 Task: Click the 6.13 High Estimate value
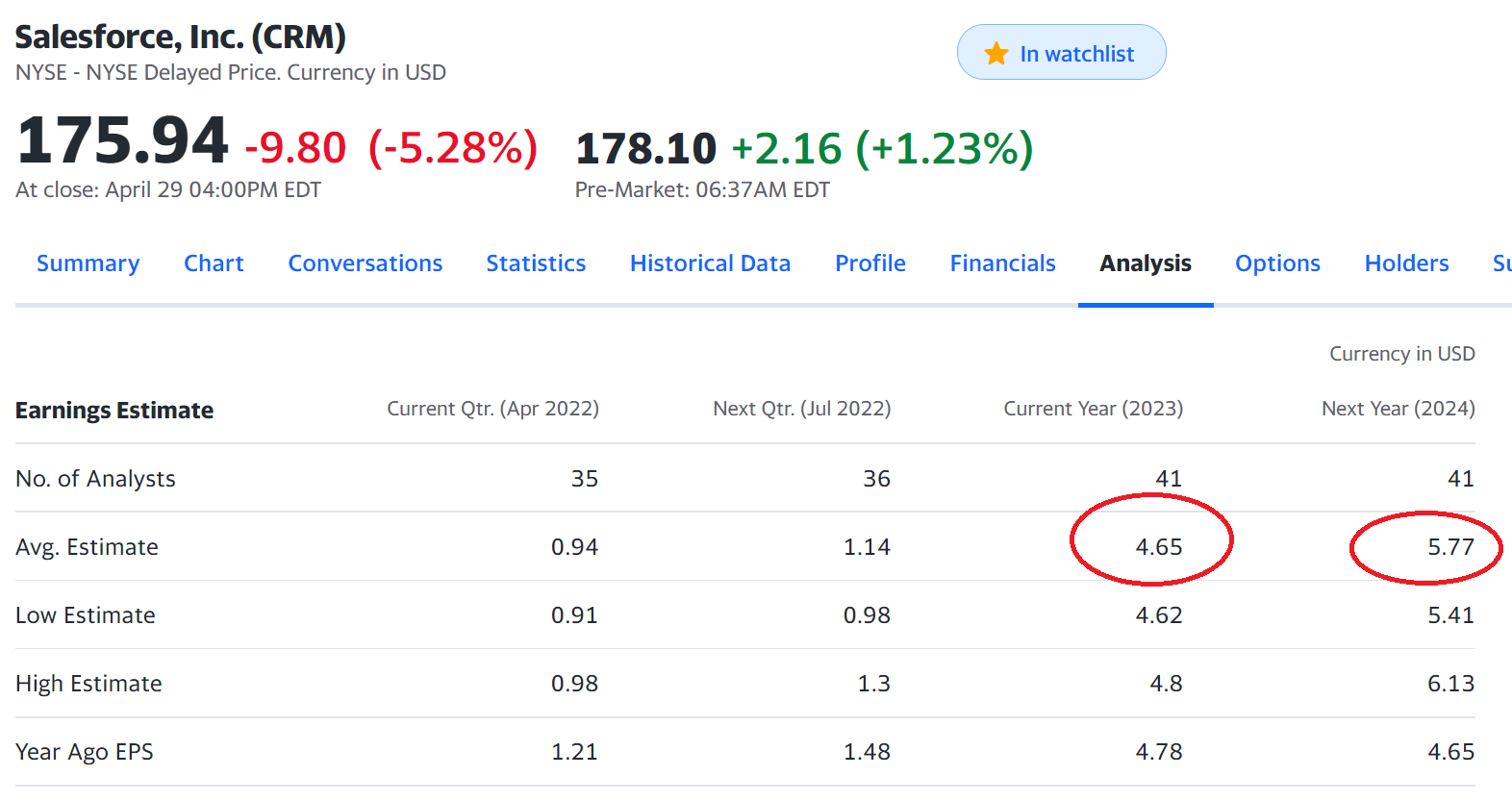click(1450, 684)
